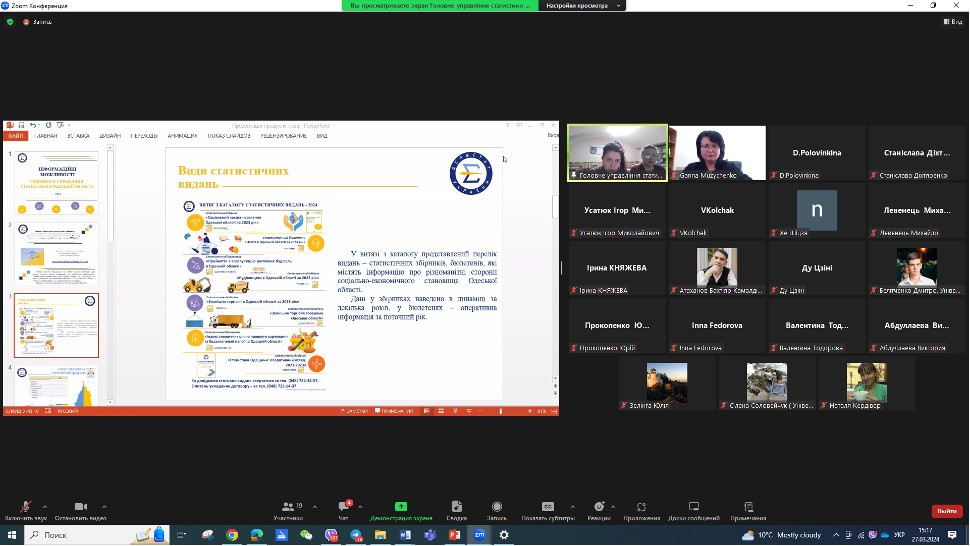Image resolution: width=970 pixels, height=546 pixels.
Task: Show subtitles via the CC icon
Action: click(547, 509)
